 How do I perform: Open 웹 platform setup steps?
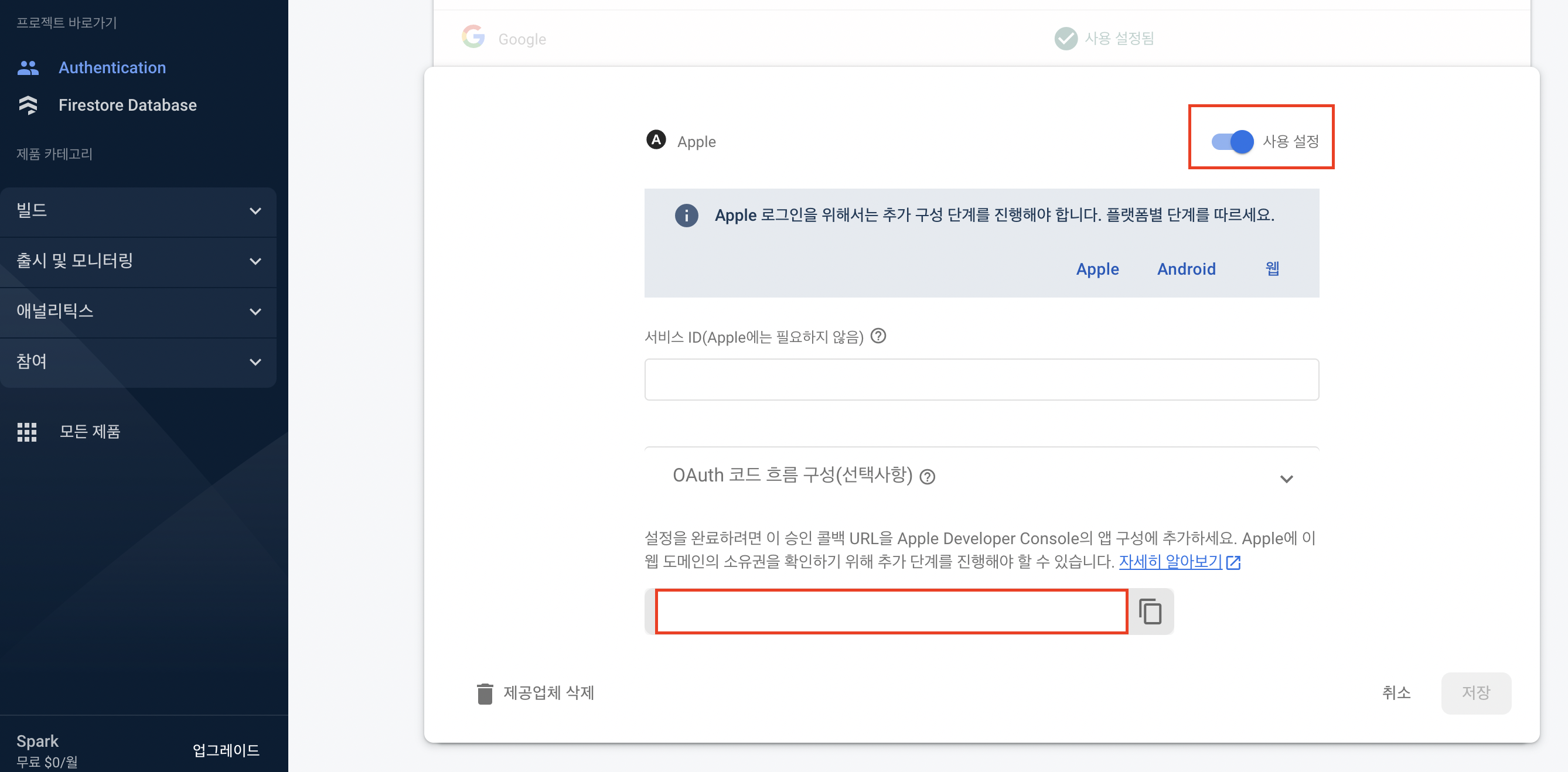click(1272, 269)
